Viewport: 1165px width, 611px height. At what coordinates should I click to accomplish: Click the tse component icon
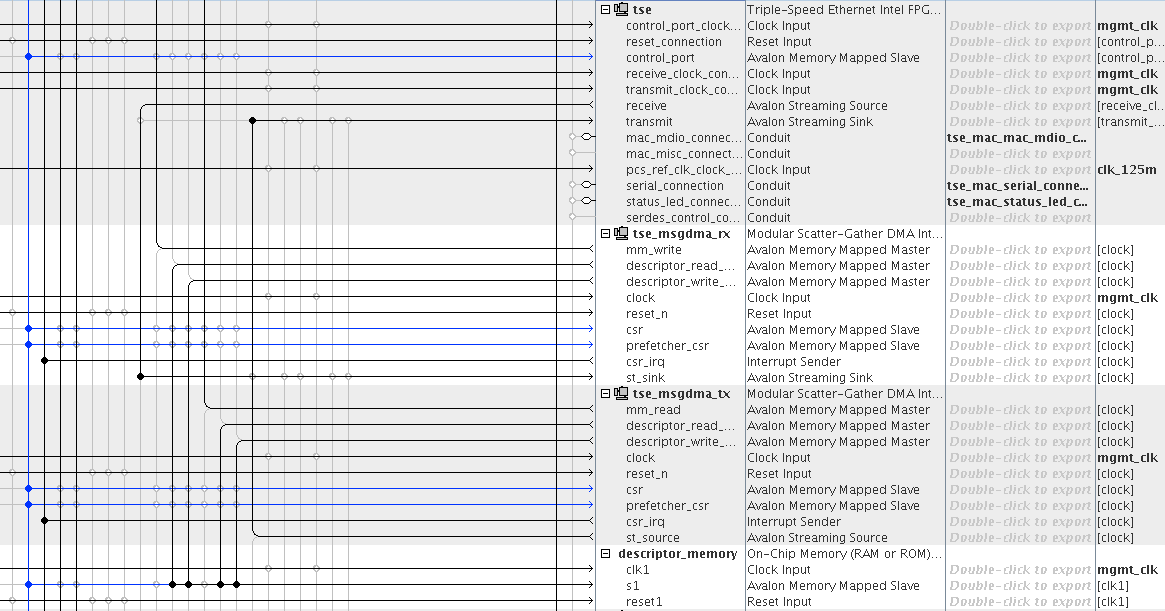[x=621, y=10]
